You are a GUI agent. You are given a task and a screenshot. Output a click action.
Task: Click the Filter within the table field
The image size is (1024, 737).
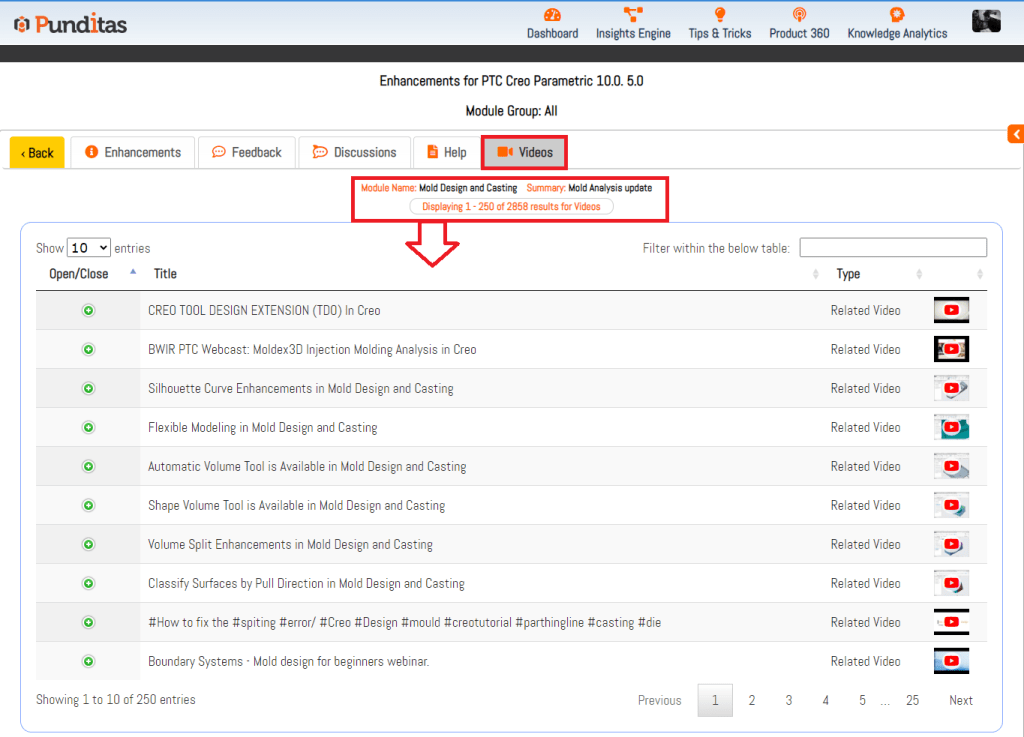(x=892, y=248)
